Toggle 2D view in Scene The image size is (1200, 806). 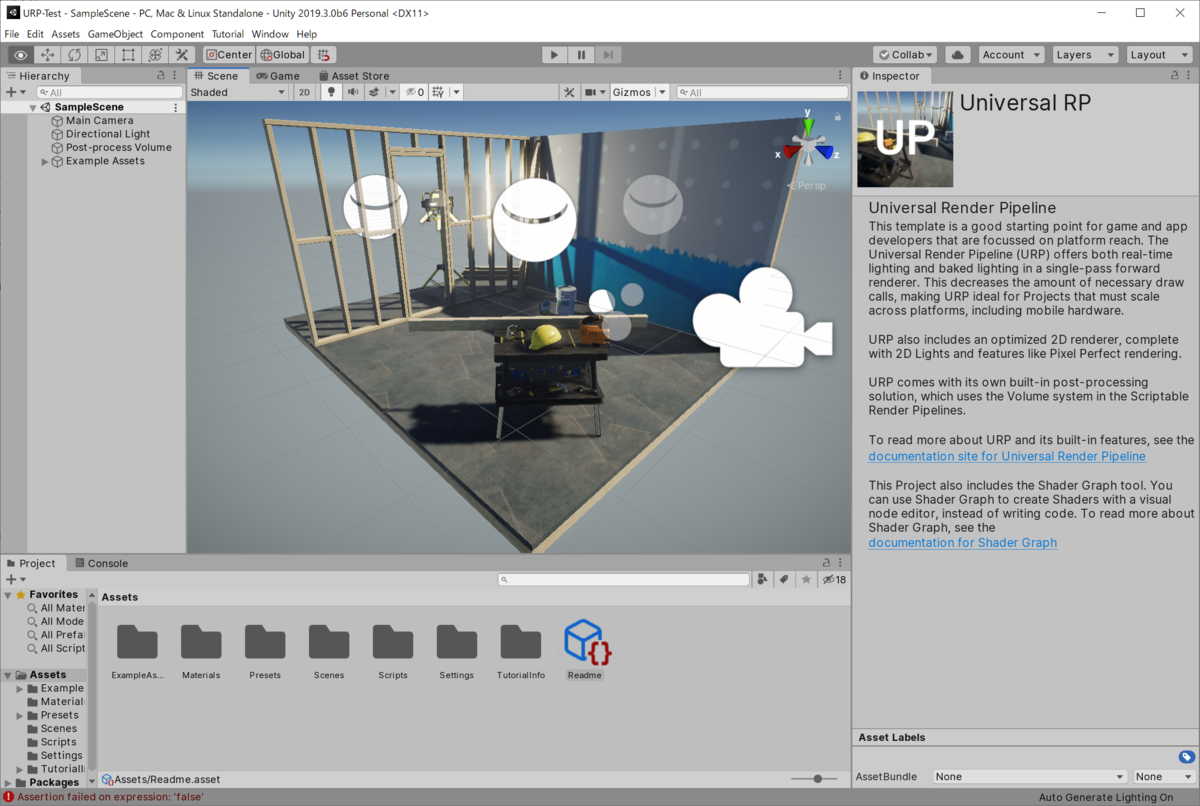(x=305, y=92)
